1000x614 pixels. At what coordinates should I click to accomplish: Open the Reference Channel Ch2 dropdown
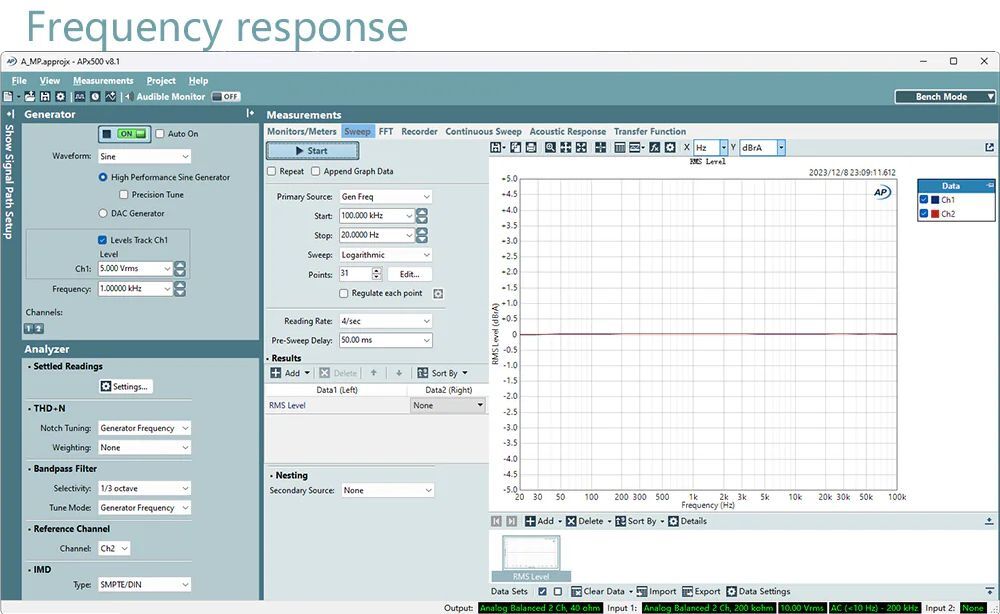114,548
